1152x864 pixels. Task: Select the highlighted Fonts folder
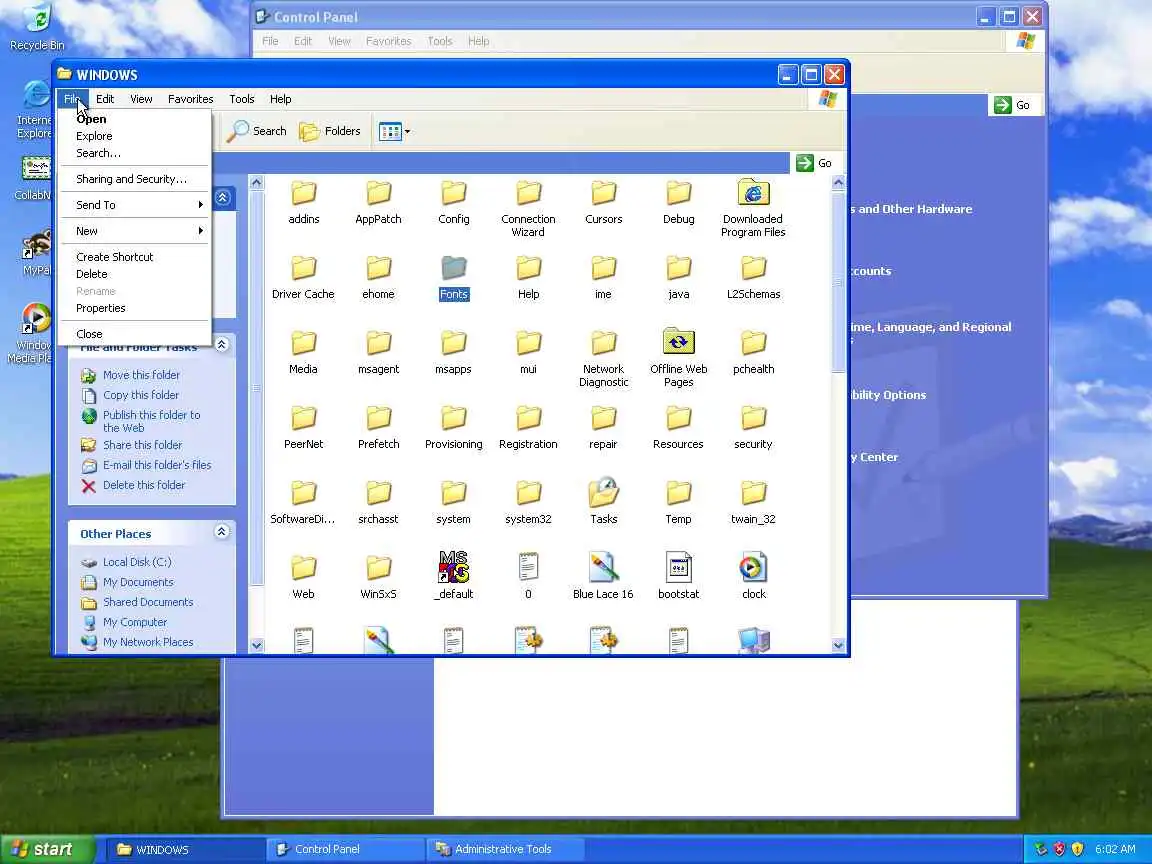pyautogui.click(x=453, y=278)
